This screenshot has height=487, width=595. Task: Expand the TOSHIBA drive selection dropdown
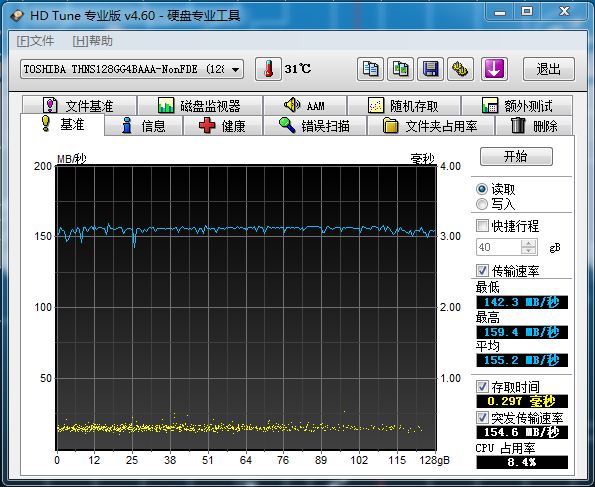tap(235, 69)
